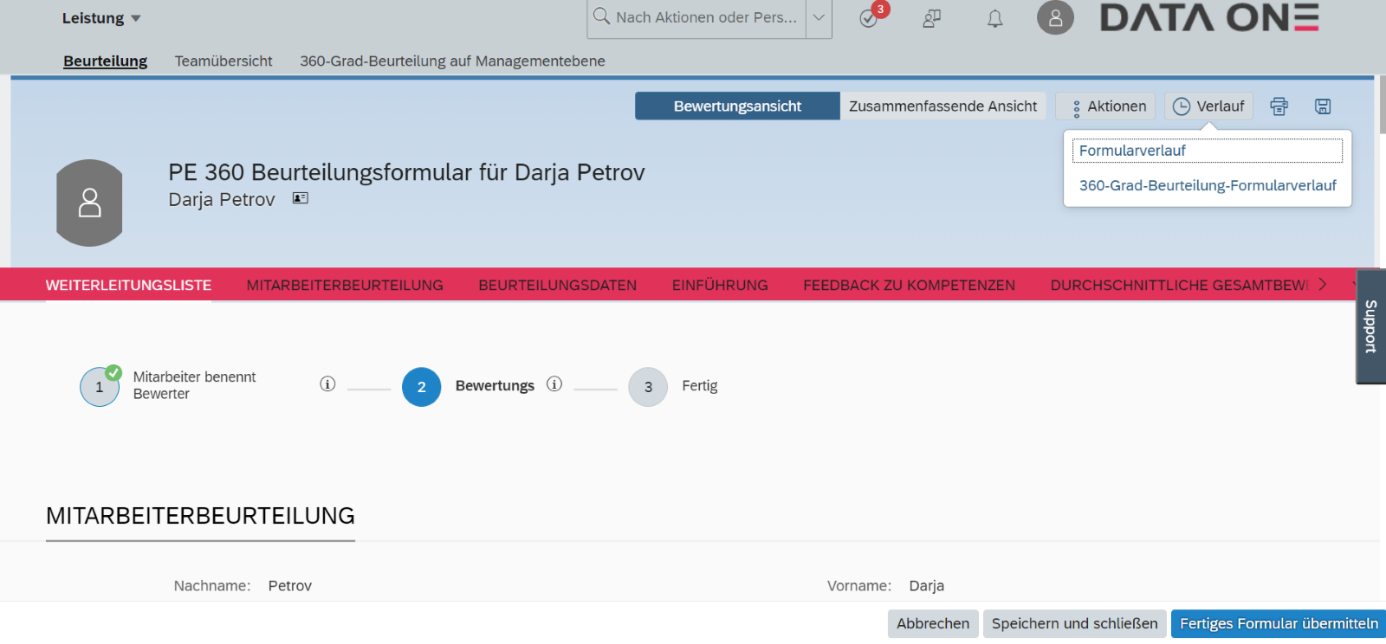Click info icon next to Bewertungs step

click(555, 385)
